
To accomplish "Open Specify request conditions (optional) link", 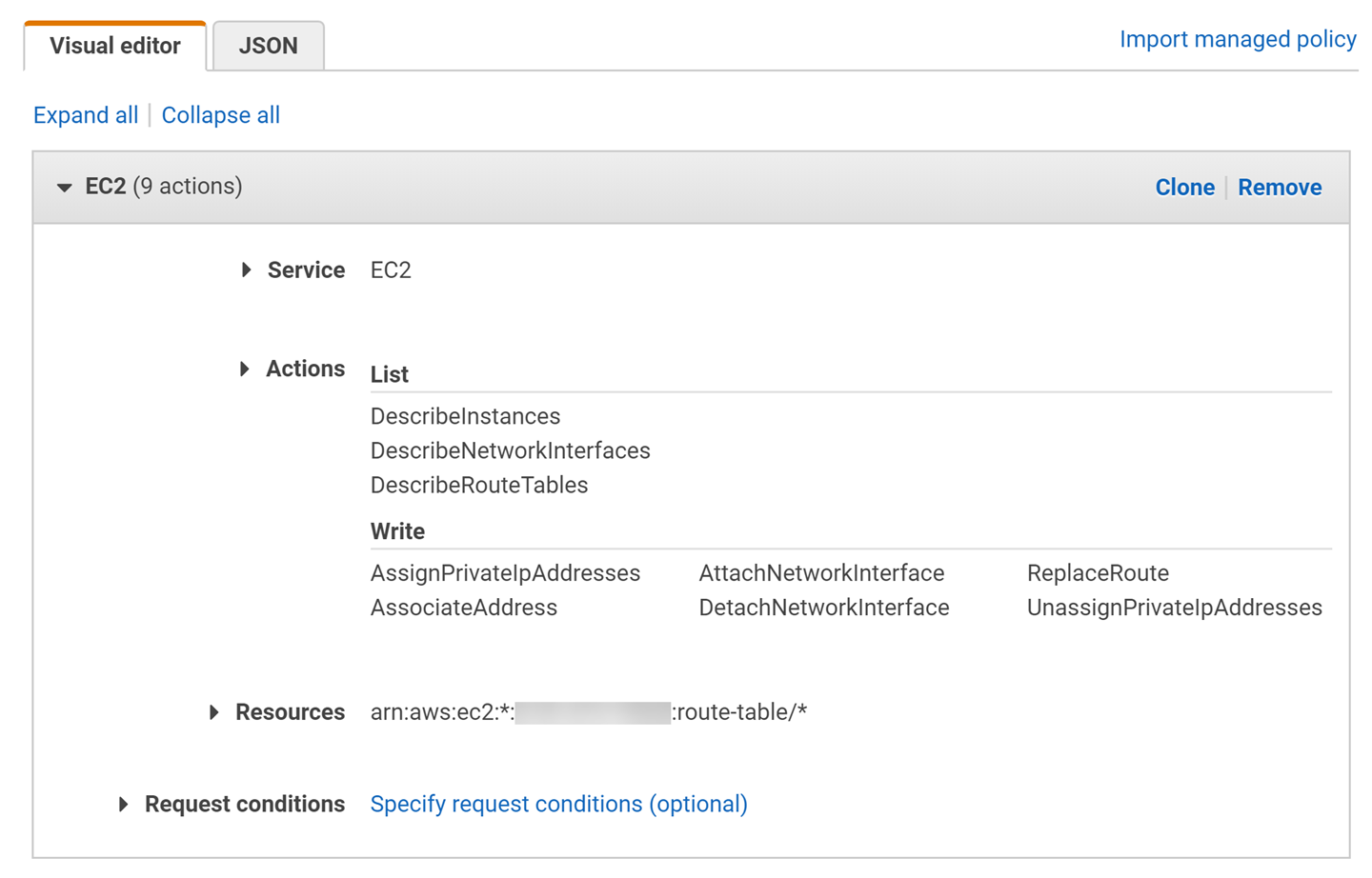I will click(x=558, y=805).
